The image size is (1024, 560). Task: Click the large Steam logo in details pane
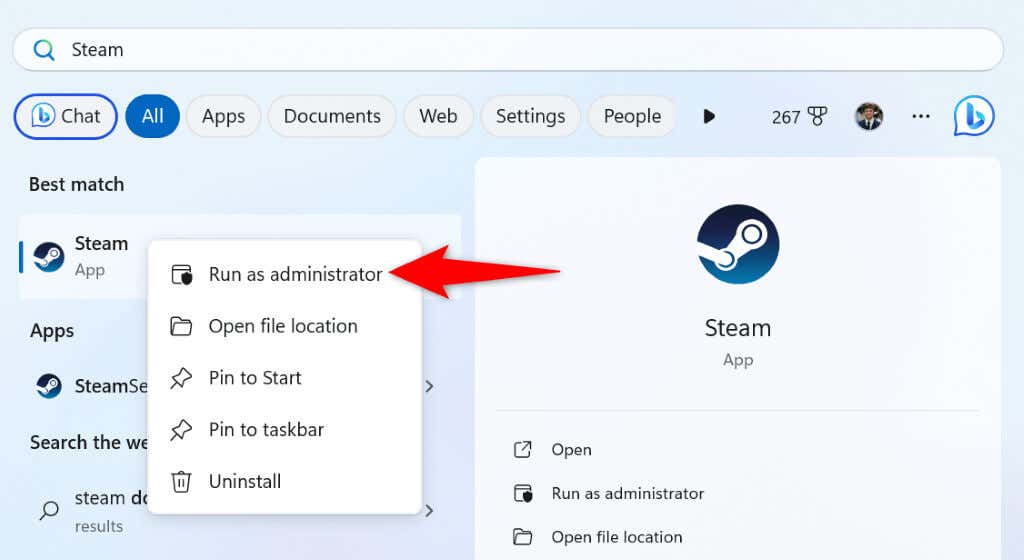(738, 244)
